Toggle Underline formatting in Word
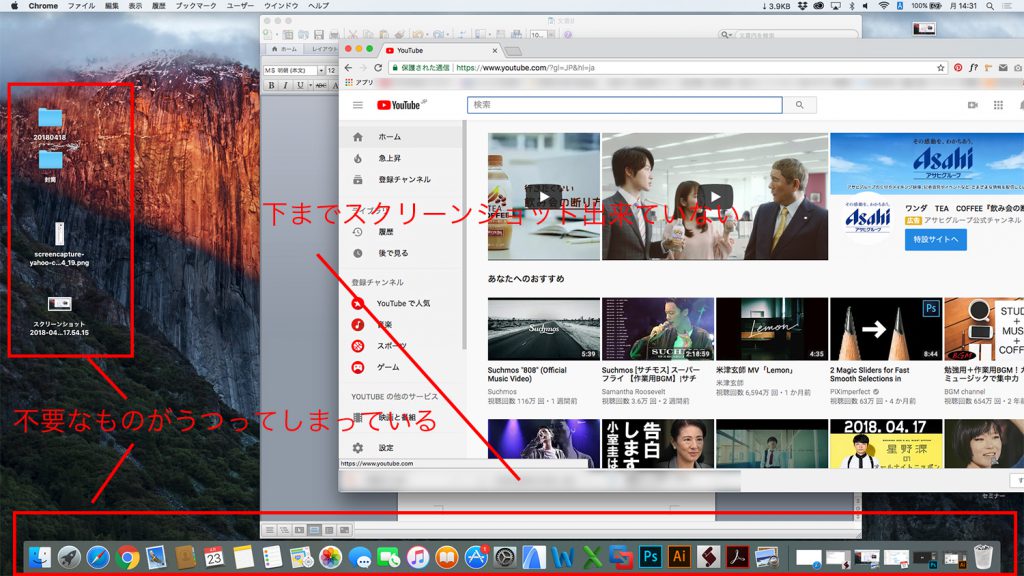Screen dimensions: 1024x576 point(300,86)
